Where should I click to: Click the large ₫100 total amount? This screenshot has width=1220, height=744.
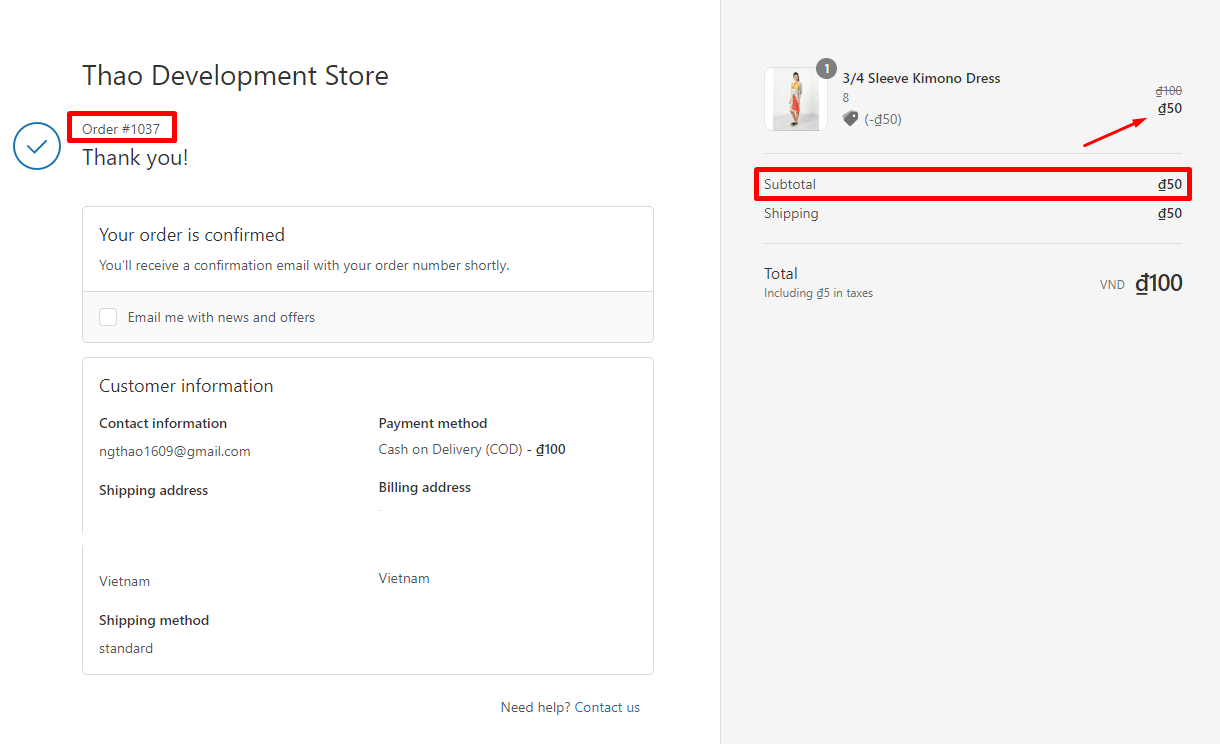1159,283
